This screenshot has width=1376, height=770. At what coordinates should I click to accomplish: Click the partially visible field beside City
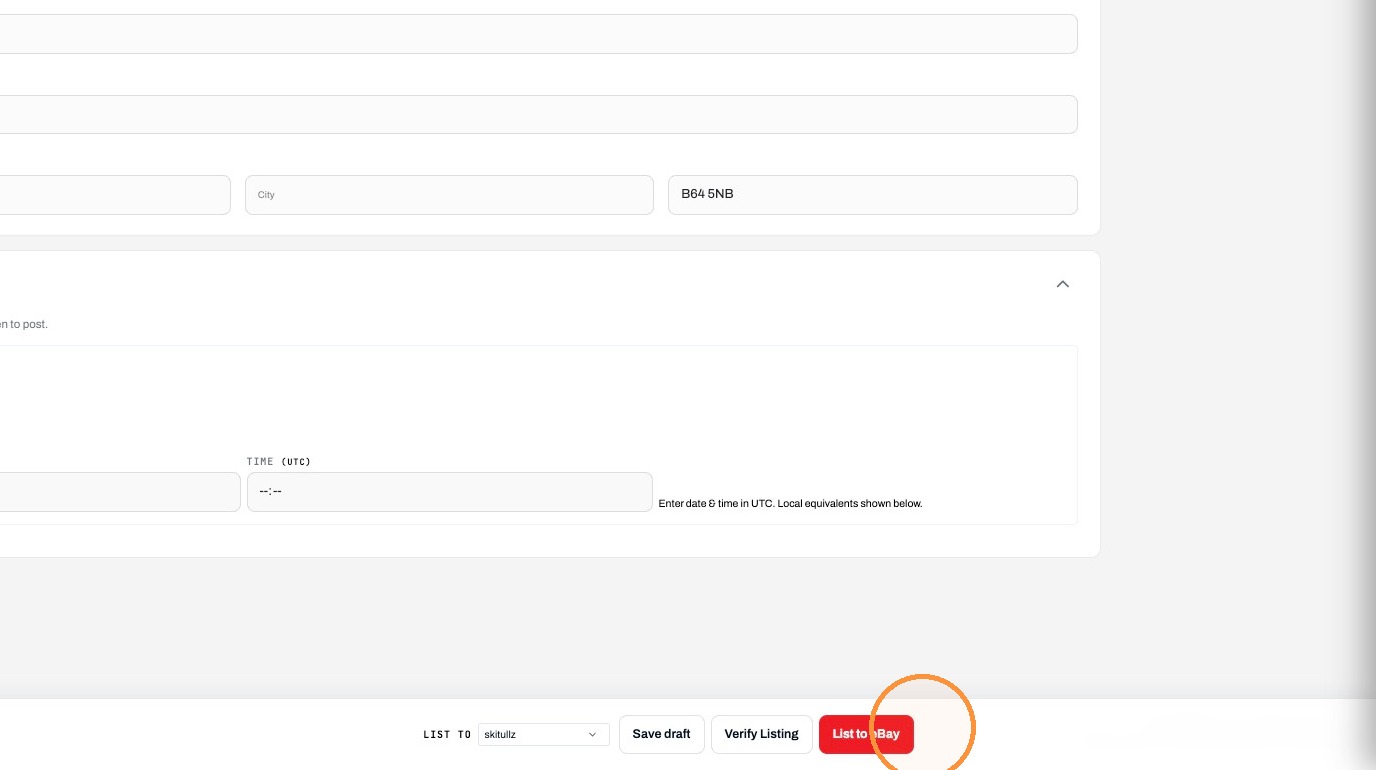click(x=115, y=195)
